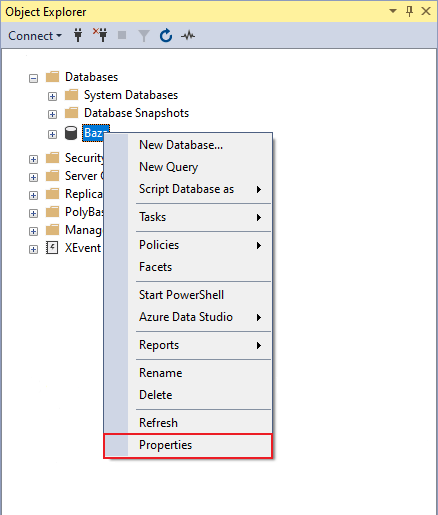Click the pin Auto Hide icon

point(409,11)
